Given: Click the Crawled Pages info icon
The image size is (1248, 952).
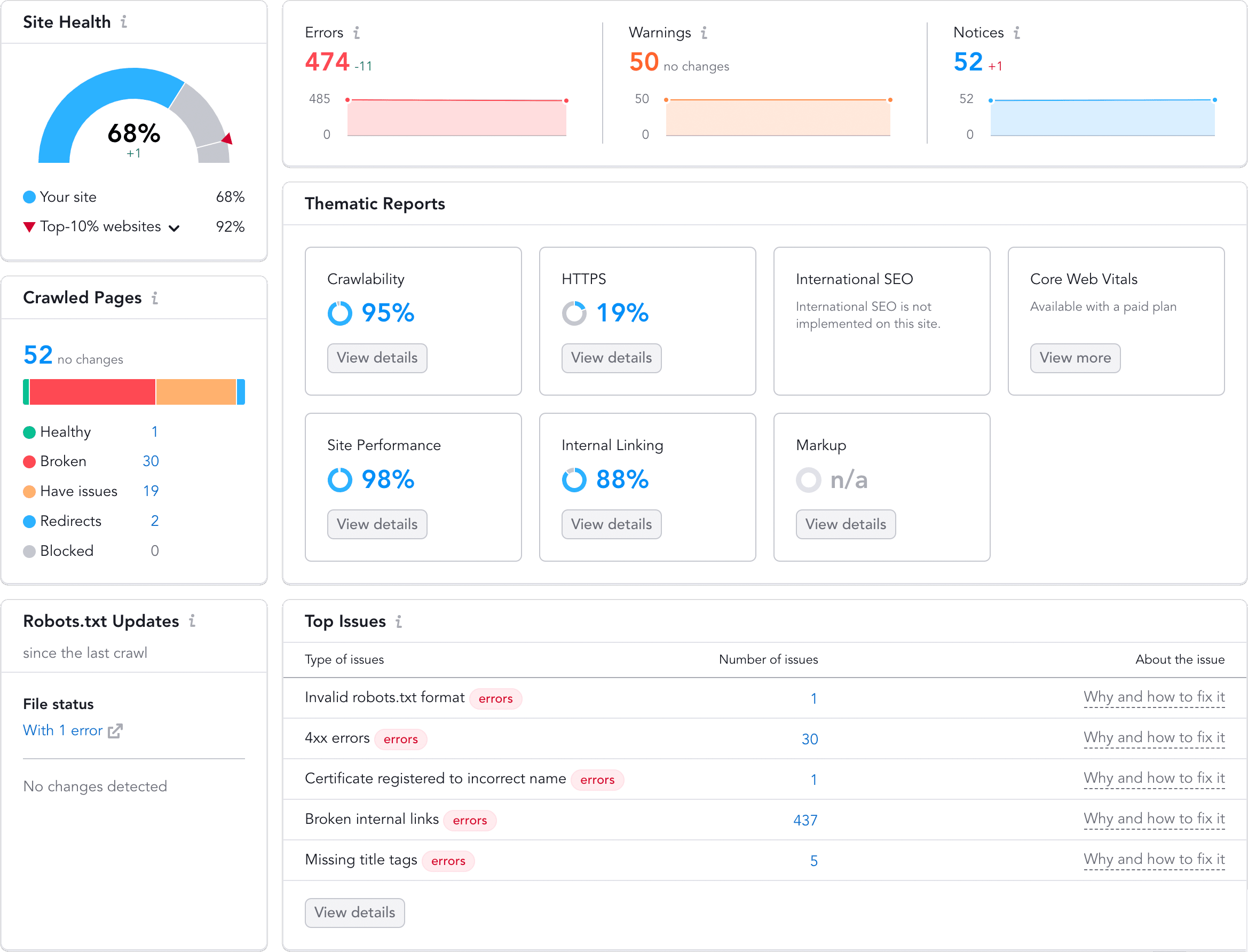Looking at the screenshot, I should point(155,297).
